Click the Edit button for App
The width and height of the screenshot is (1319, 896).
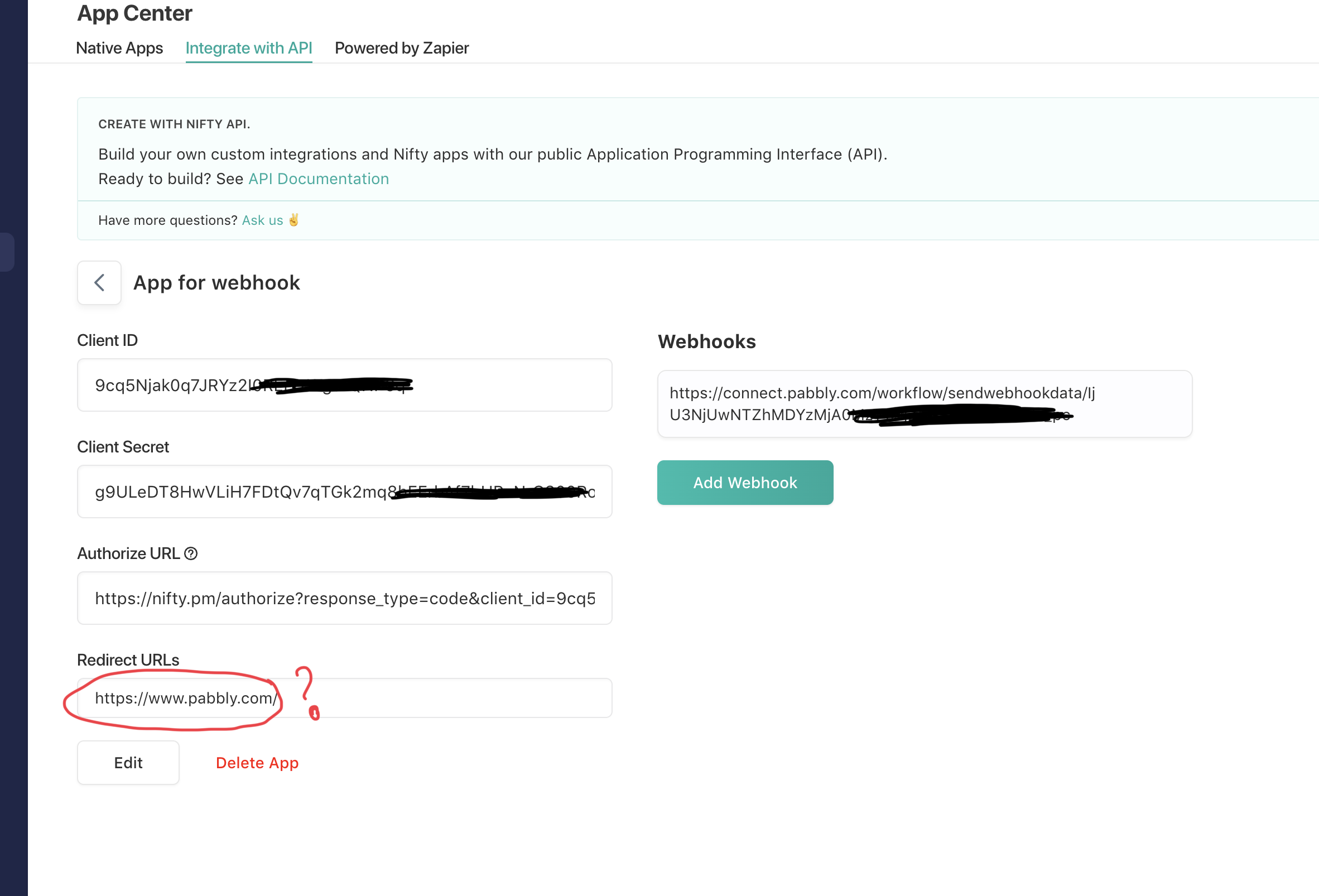coord(128,762)
